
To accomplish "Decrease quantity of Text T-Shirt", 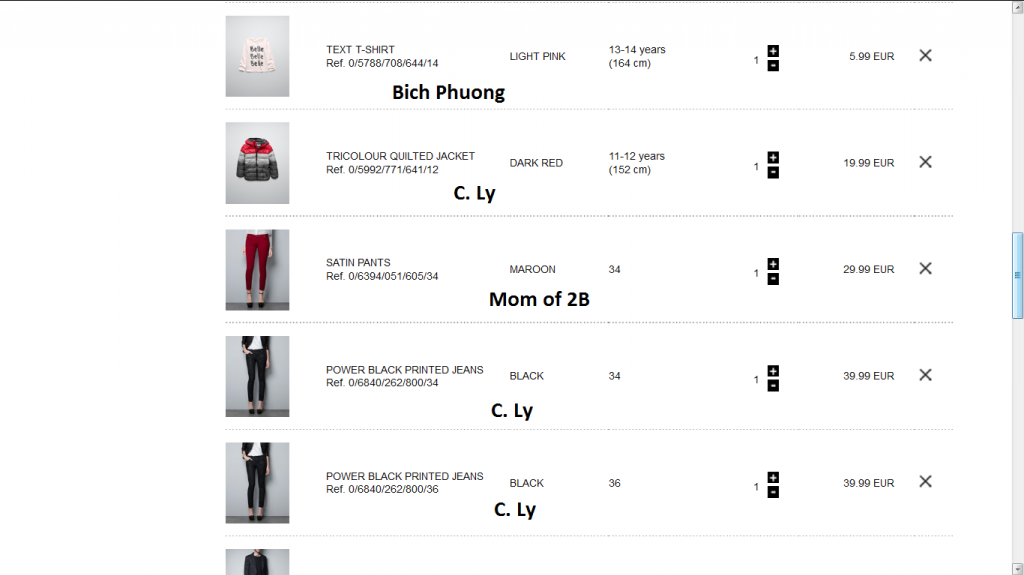I will click(x=773, y=65).
